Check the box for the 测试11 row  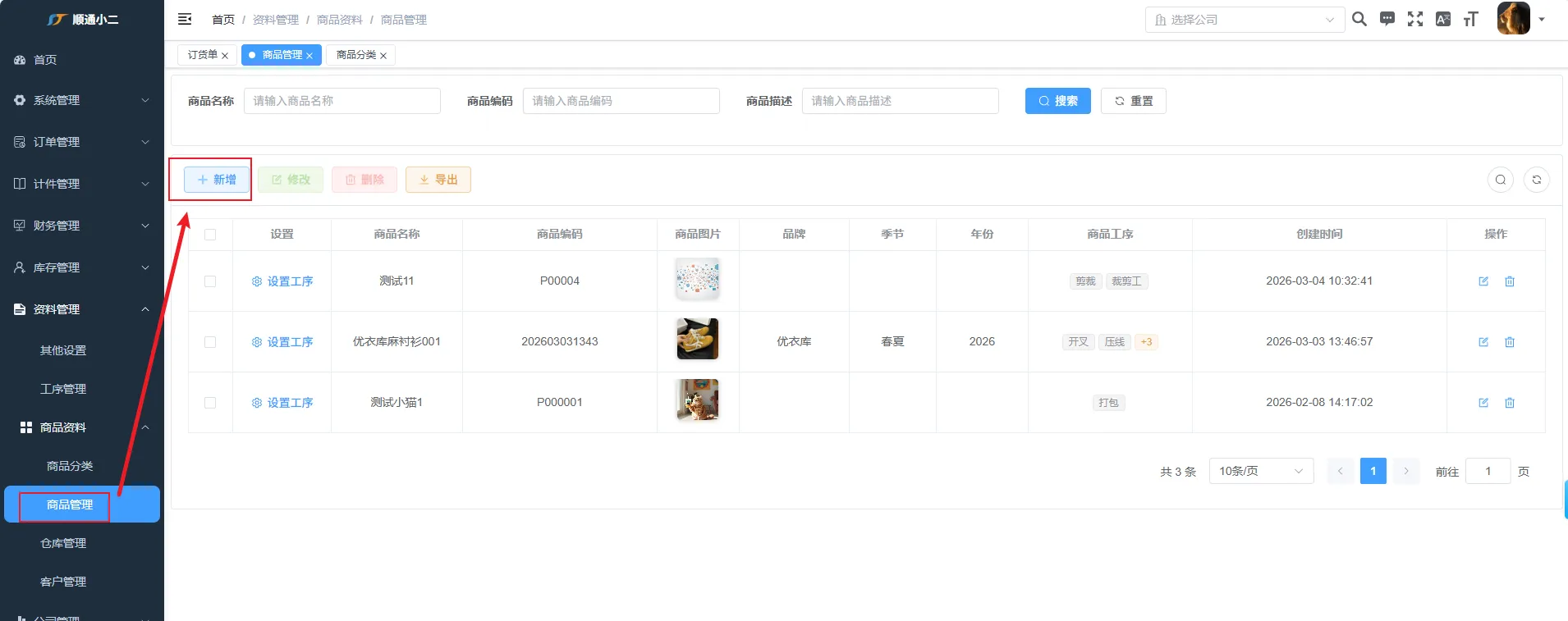point(210,281)
